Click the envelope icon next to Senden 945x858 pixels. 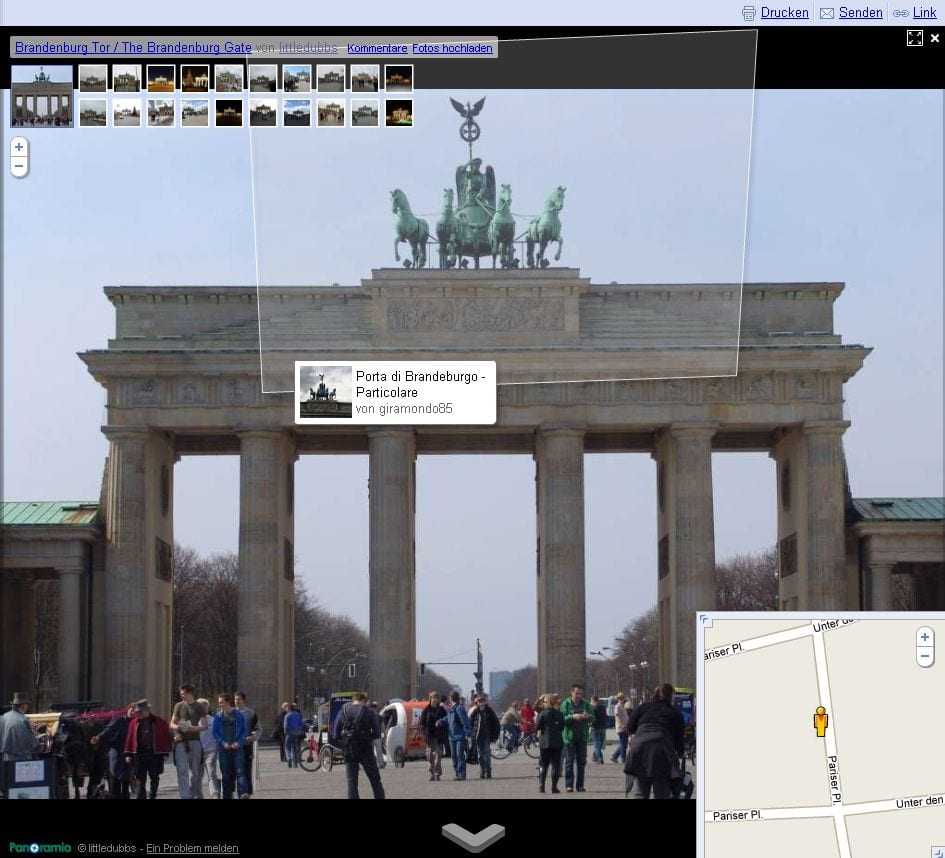(826, 13)
